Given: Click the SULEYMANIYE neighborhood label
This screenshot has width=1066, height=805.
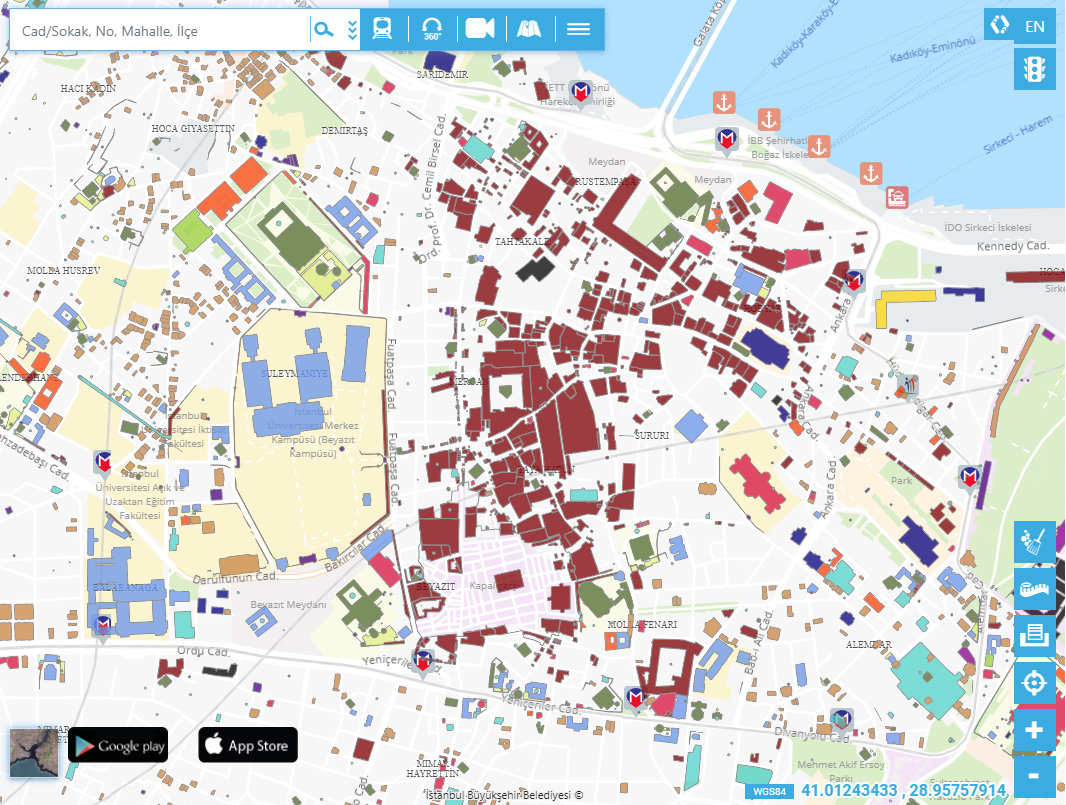Looking at the screenshot, I should coord(294,374).
